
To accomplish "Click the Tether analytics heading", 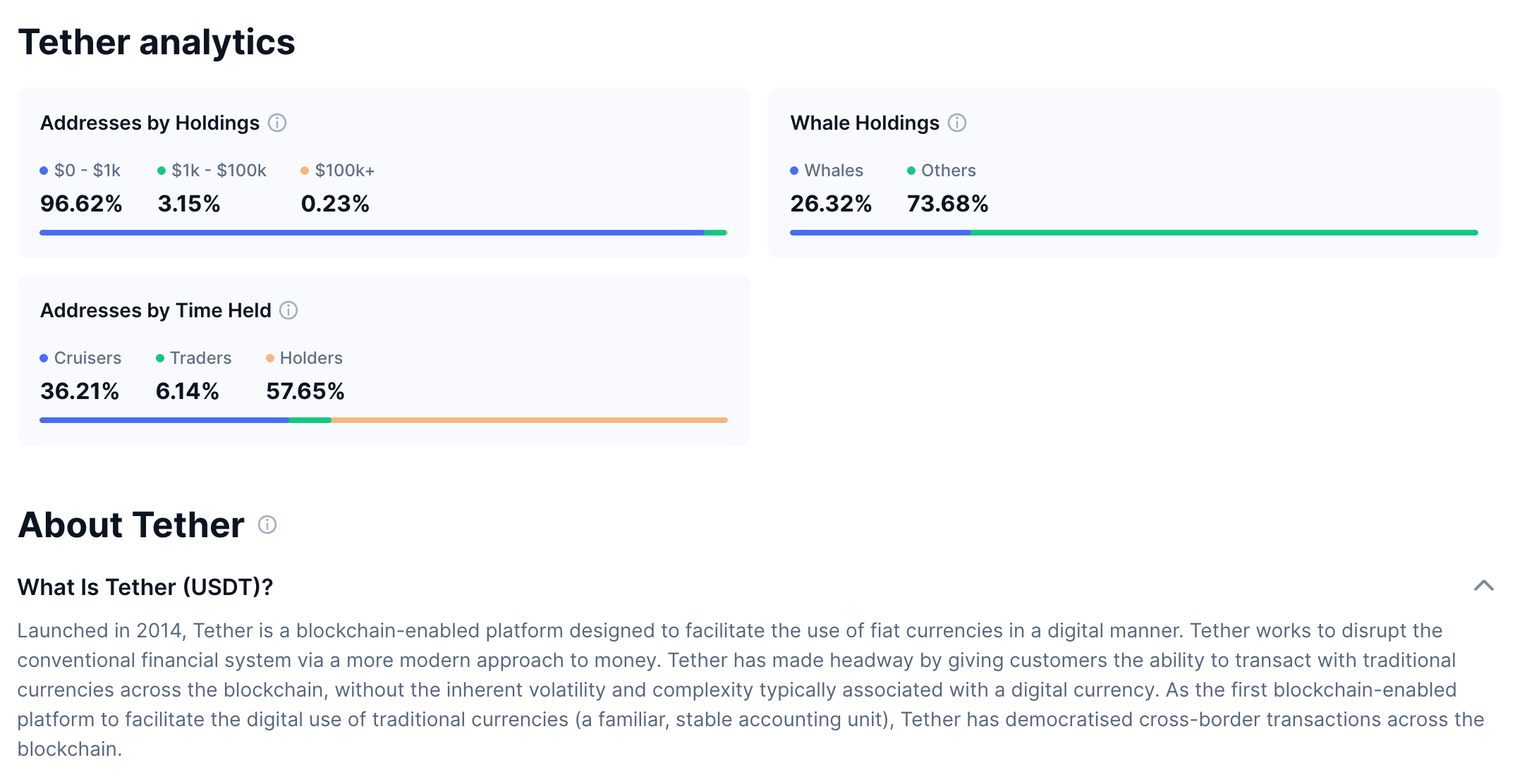I will pos(157,42).
